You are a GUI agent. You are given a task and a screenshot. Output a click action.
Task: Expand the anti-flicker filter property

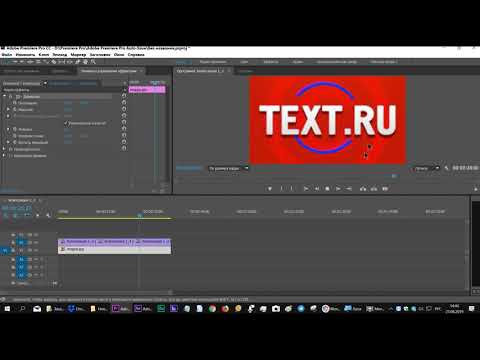tap(8, 142)
